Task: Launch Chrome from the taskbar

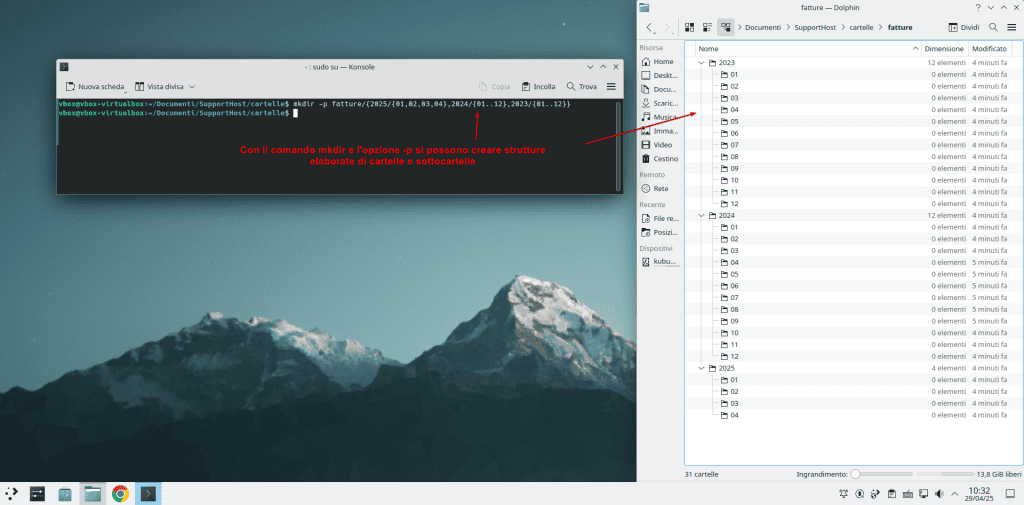Action: point(120,494)
